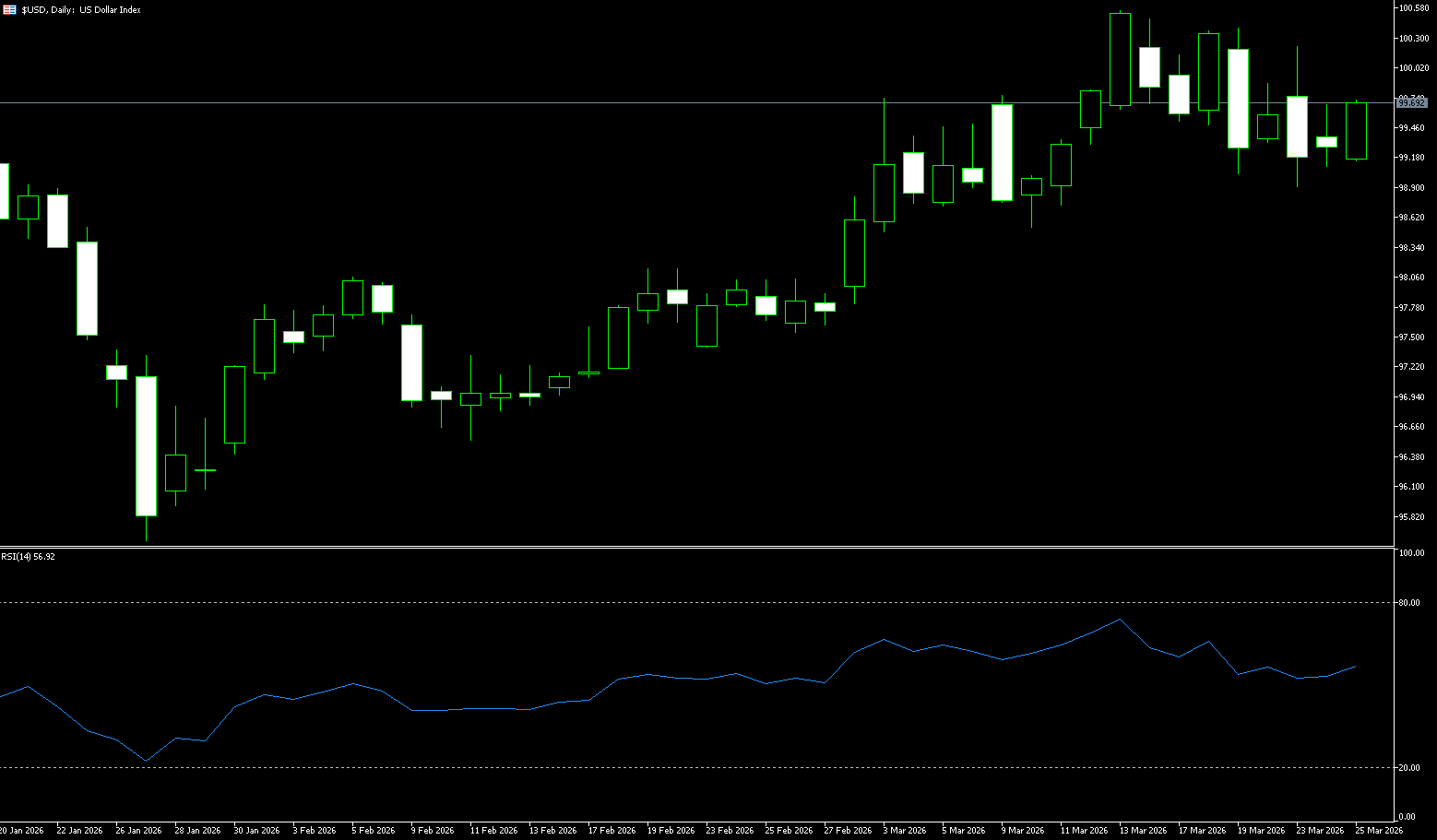Click the 25 Mar 2026 date label
Image resolution: width=1437 pixels, height=840 pixels.
point(1379,831)
